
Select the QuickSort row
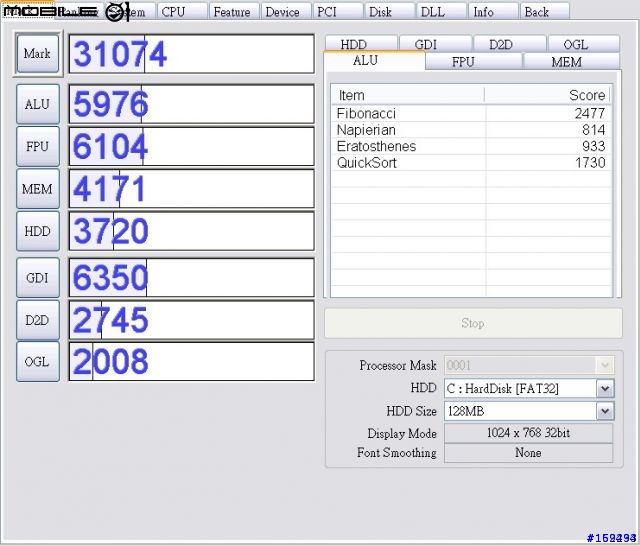[471, 163]
